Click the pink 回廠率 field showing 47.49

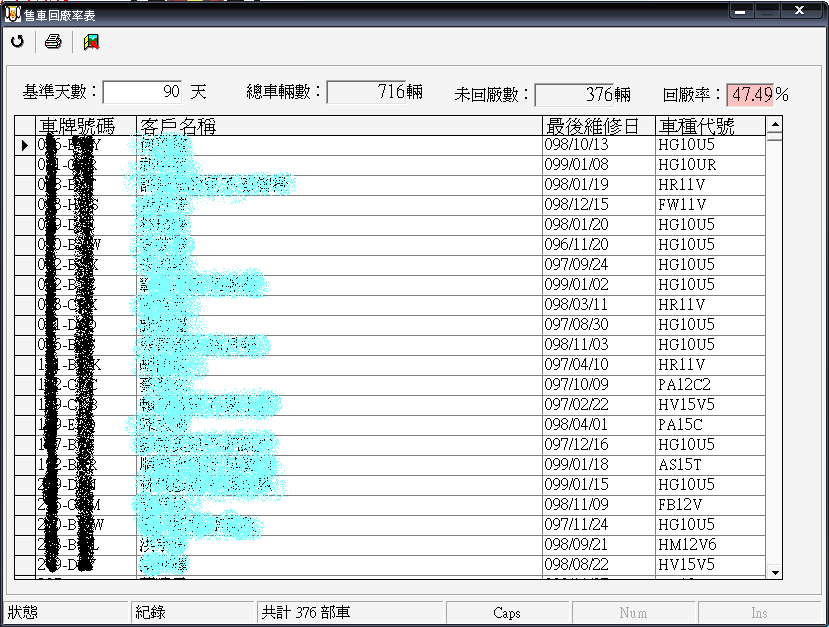750,94
